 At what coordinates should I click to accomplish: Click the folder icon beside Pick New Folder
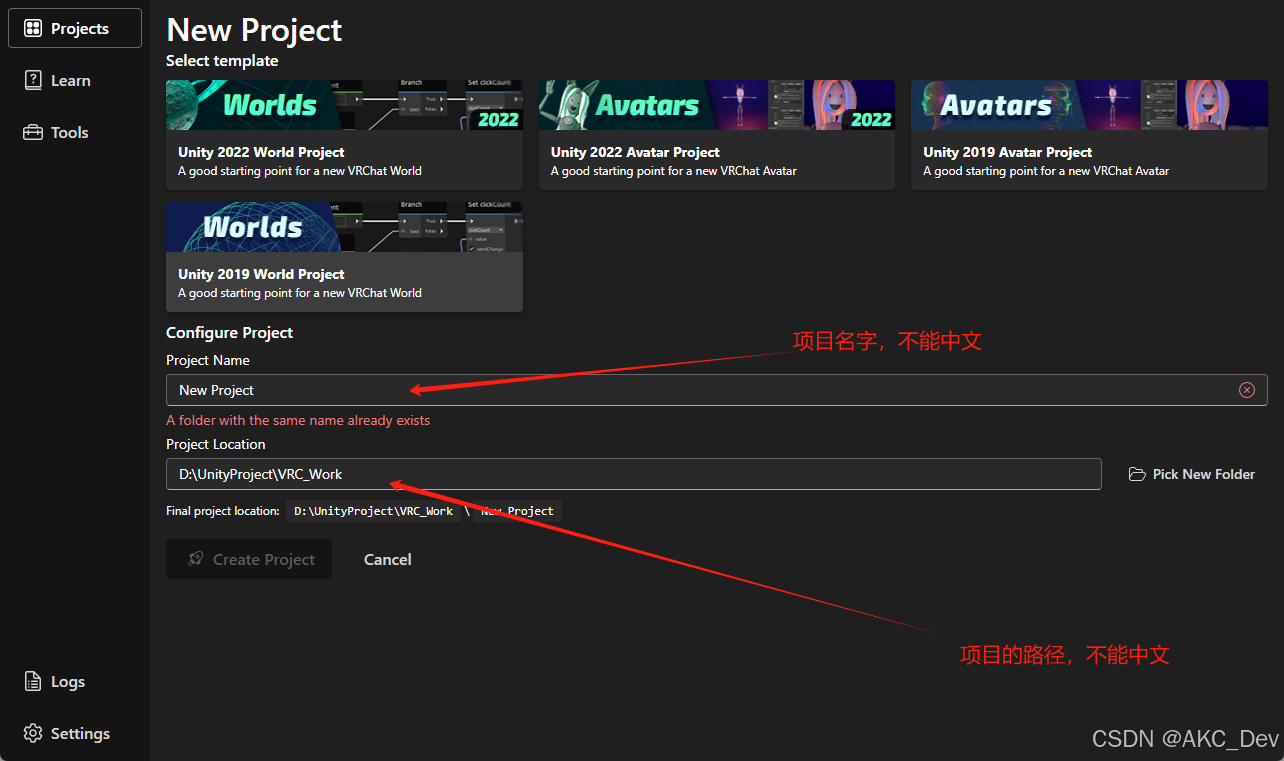[x=1137, y=474]
